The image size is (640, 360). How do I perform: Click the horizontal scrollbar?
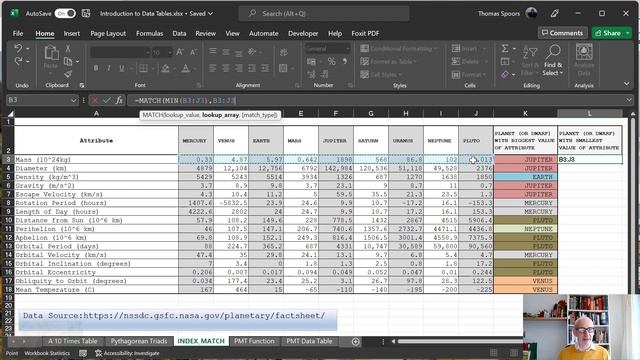(459, 341)
